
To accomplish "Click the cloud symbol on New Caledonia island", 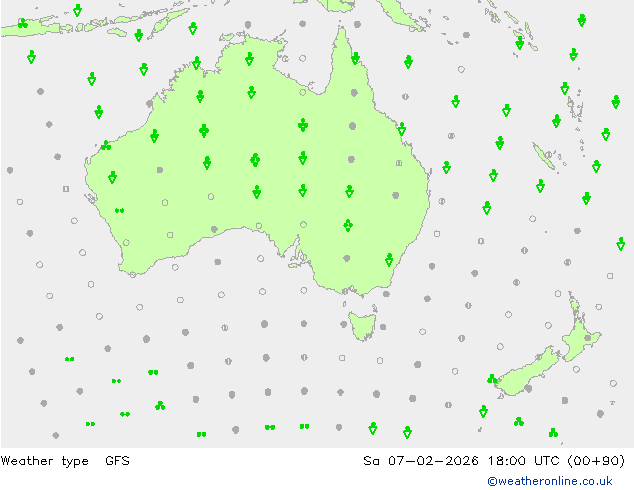I will 548,154.
